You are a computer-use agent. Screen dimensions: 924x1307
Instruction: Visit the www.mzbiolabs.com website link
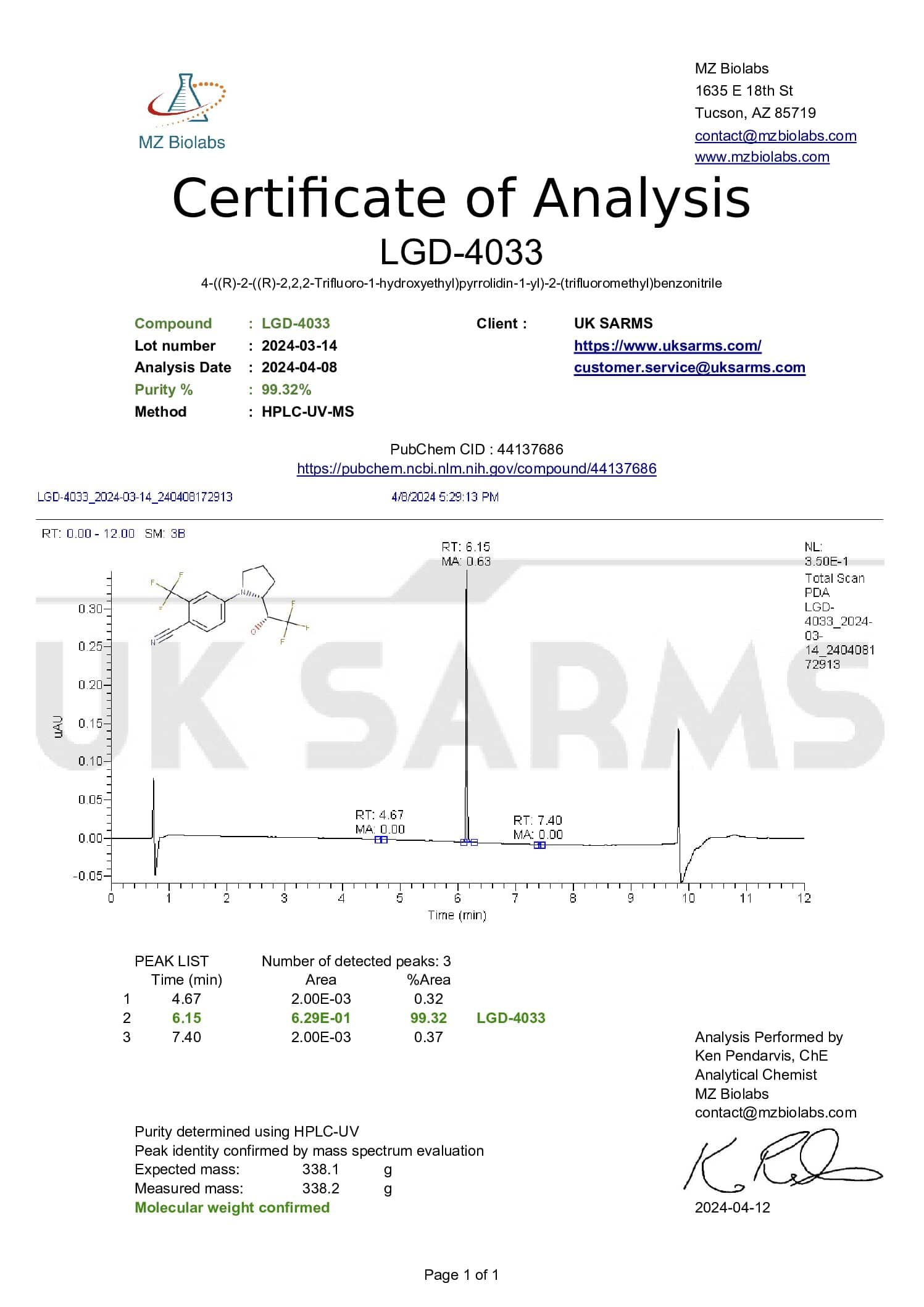[762, 157]
